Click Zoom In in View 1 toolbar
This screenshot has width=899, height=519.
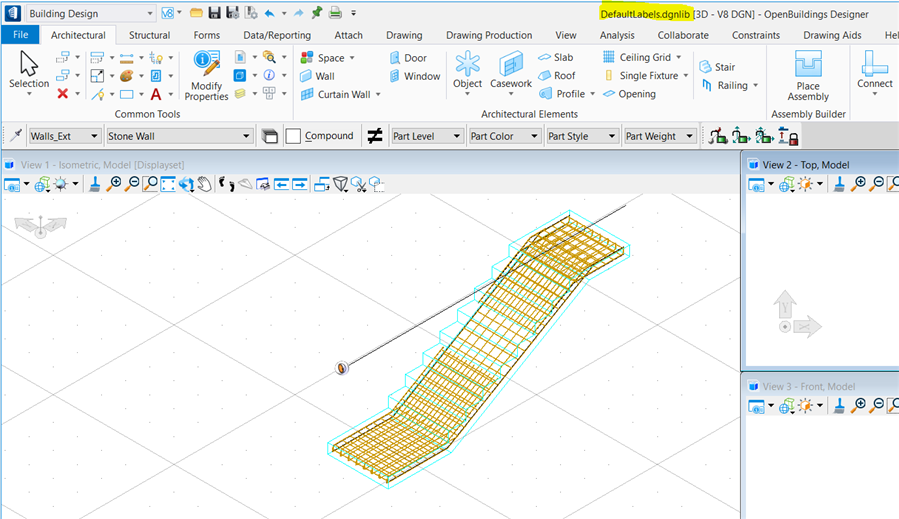(x=115, y=184)
